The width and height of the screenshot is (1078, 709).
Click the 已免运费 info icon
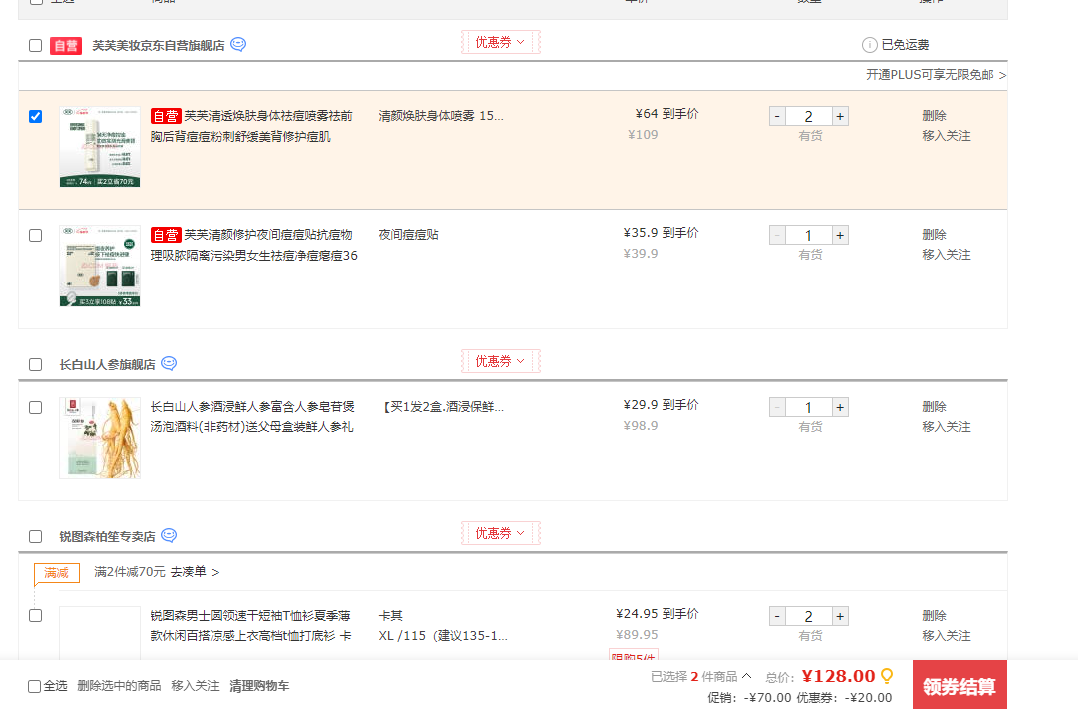[x=870, y=45]
